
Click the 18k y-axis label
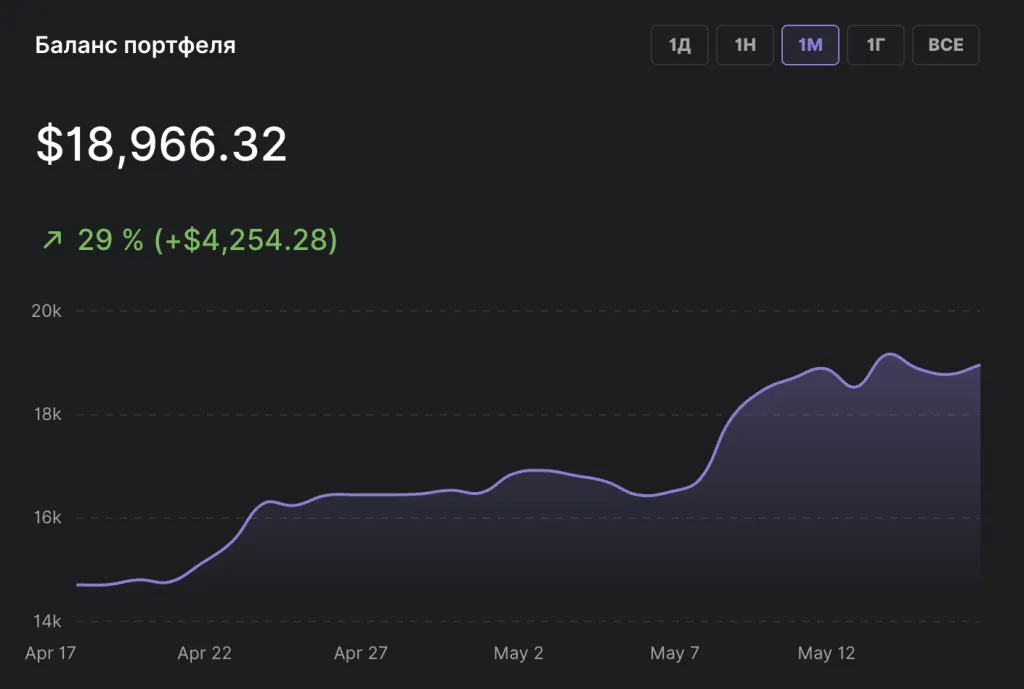[46, 414]
